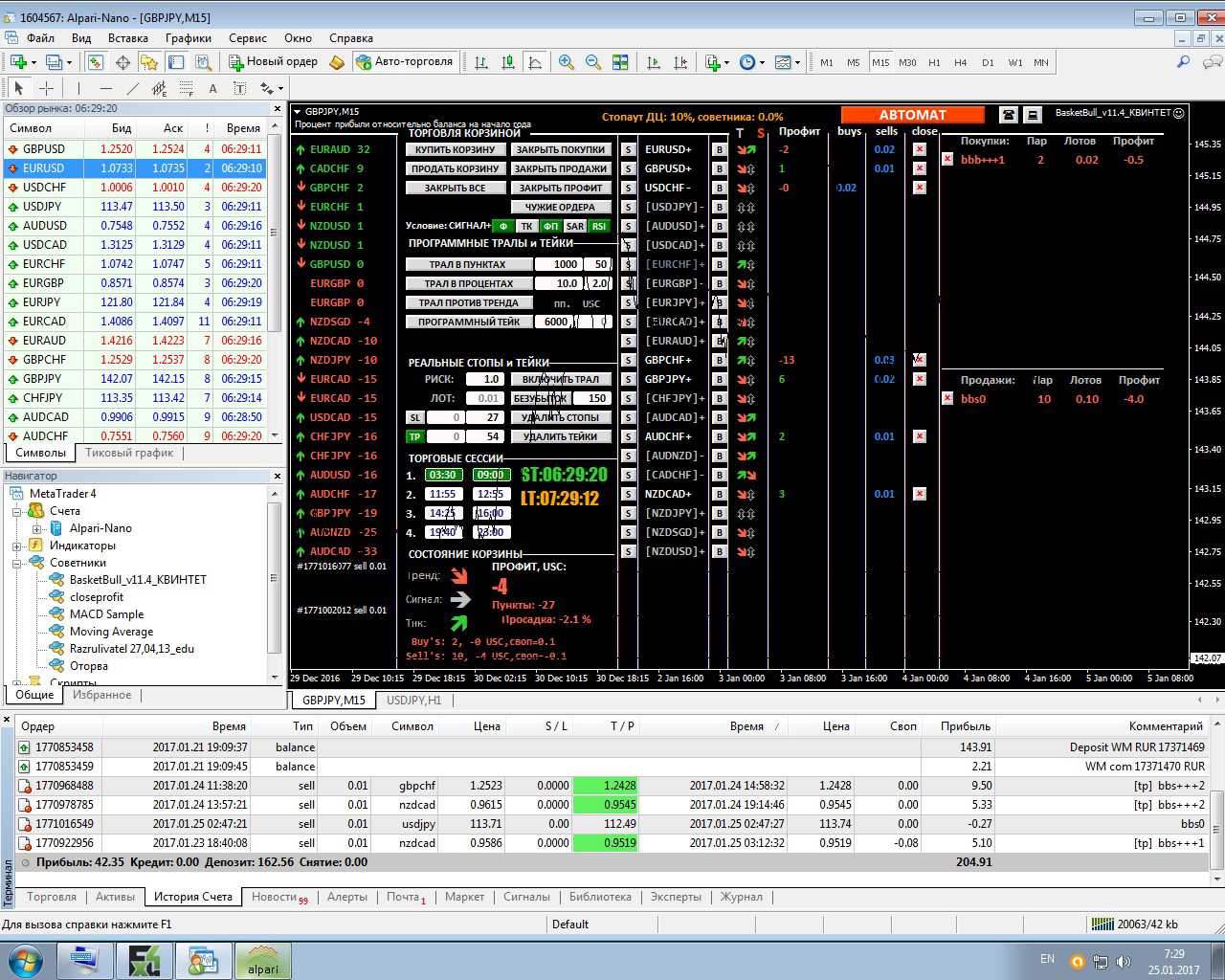Switch chart to candlesticks view
This screenshot has width=1225, height=980.
click(x=508, y=62)
